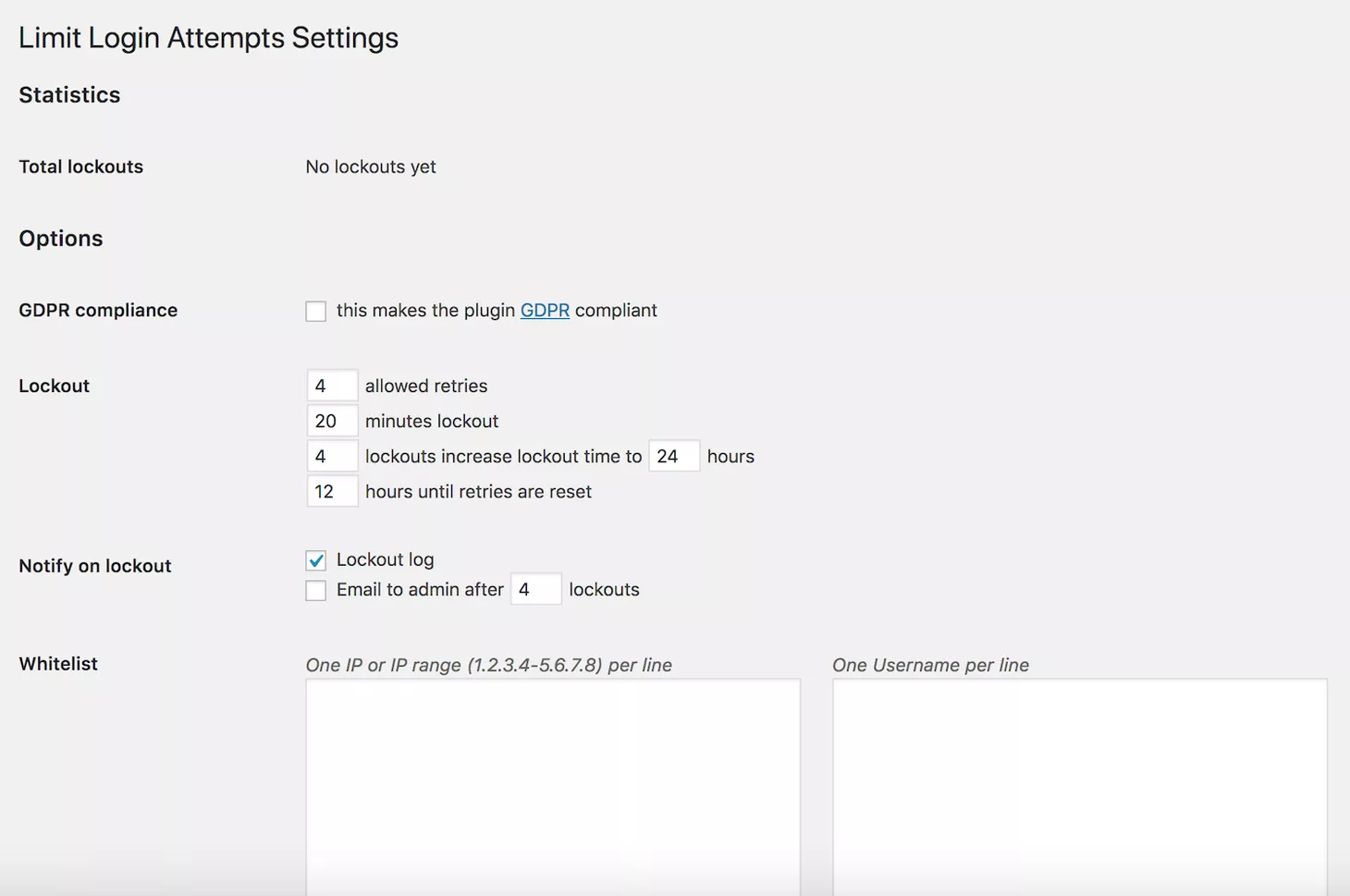Click the Options section heading
This screenshot has height=896, width=1350.
pos(61,239)
